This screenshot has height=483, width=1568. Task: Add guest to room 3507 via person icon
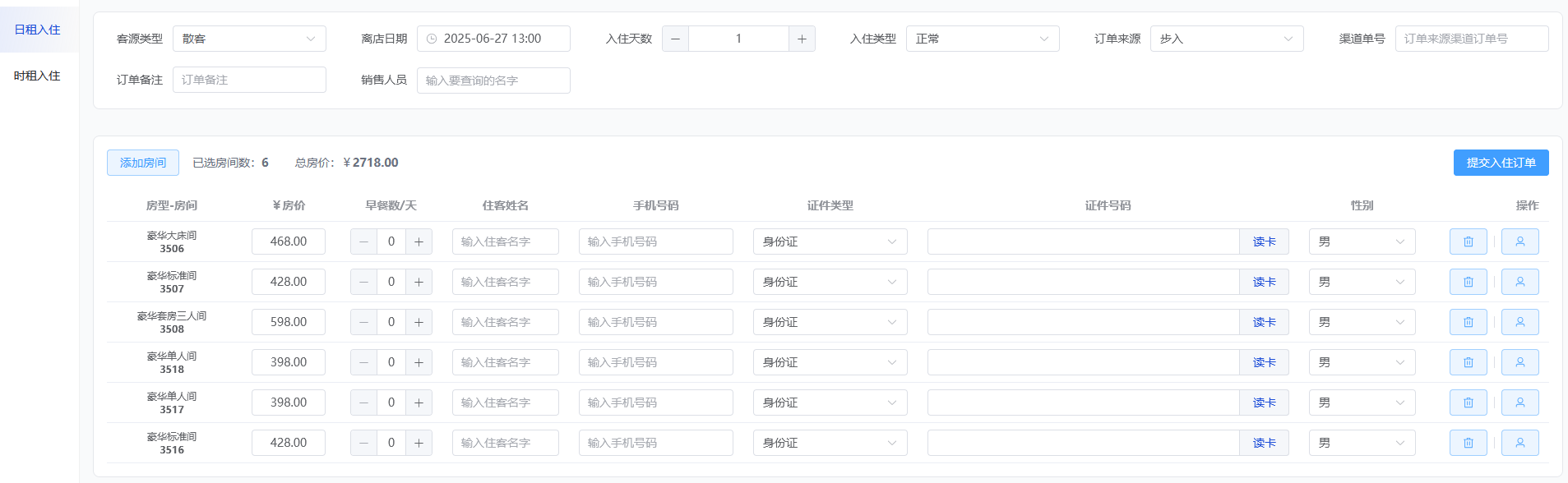click(1519, 282)
